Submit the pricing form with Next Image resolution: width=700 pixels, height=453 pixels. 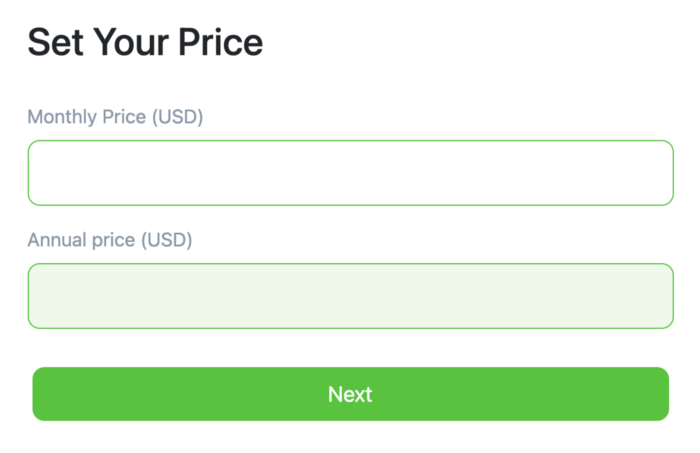pyautogui.click(x=350, y=394)
